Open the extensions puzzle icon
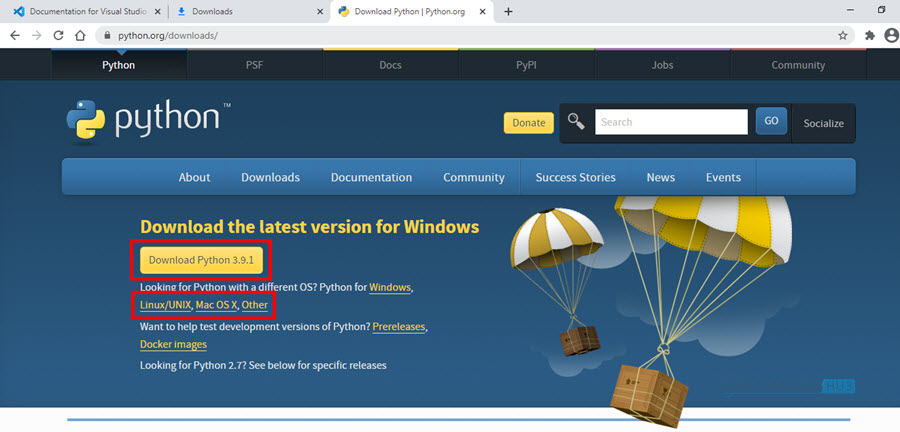 click(x=869, y=35)
